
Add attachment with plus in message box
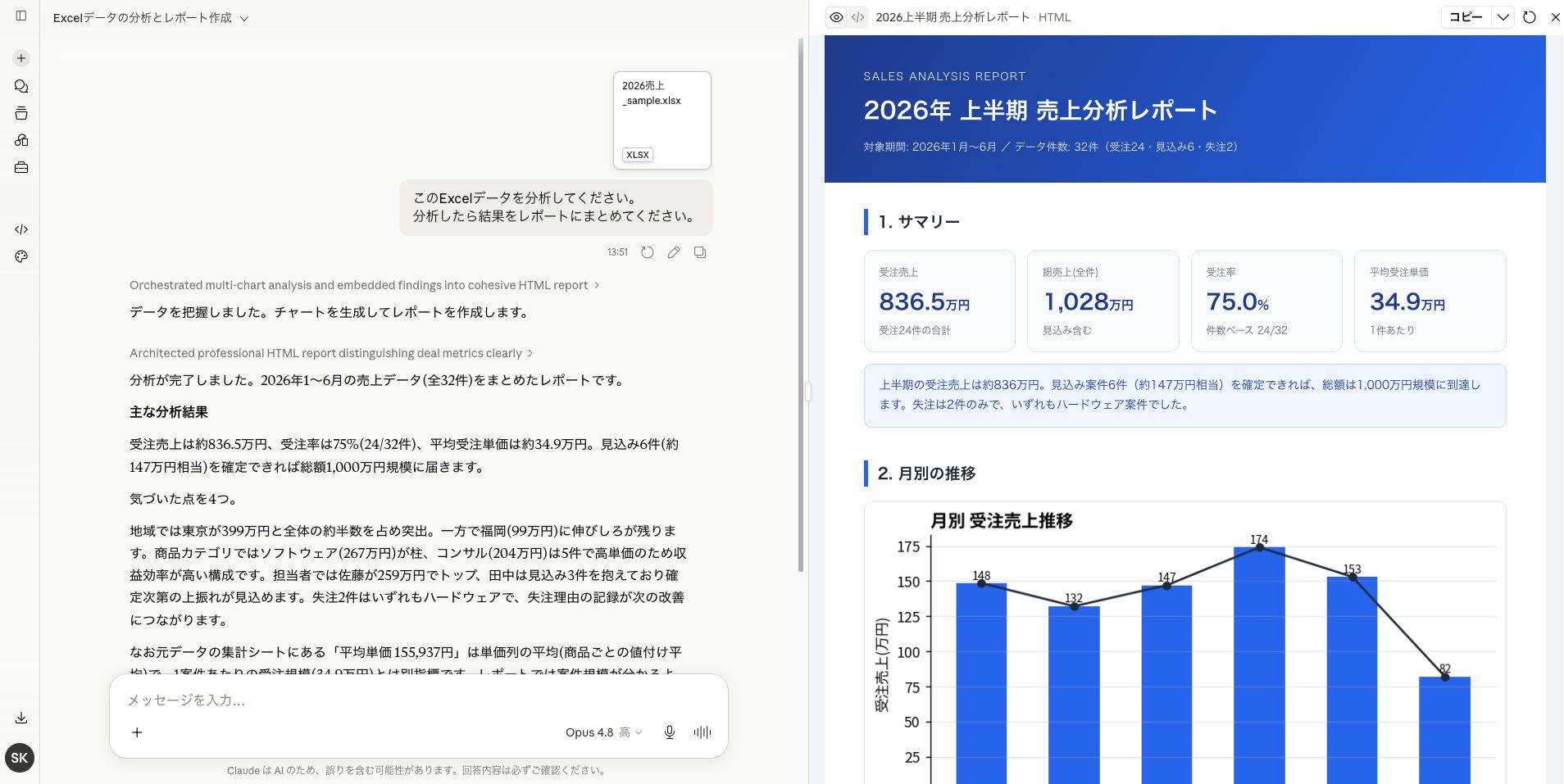tap(137, 732)
